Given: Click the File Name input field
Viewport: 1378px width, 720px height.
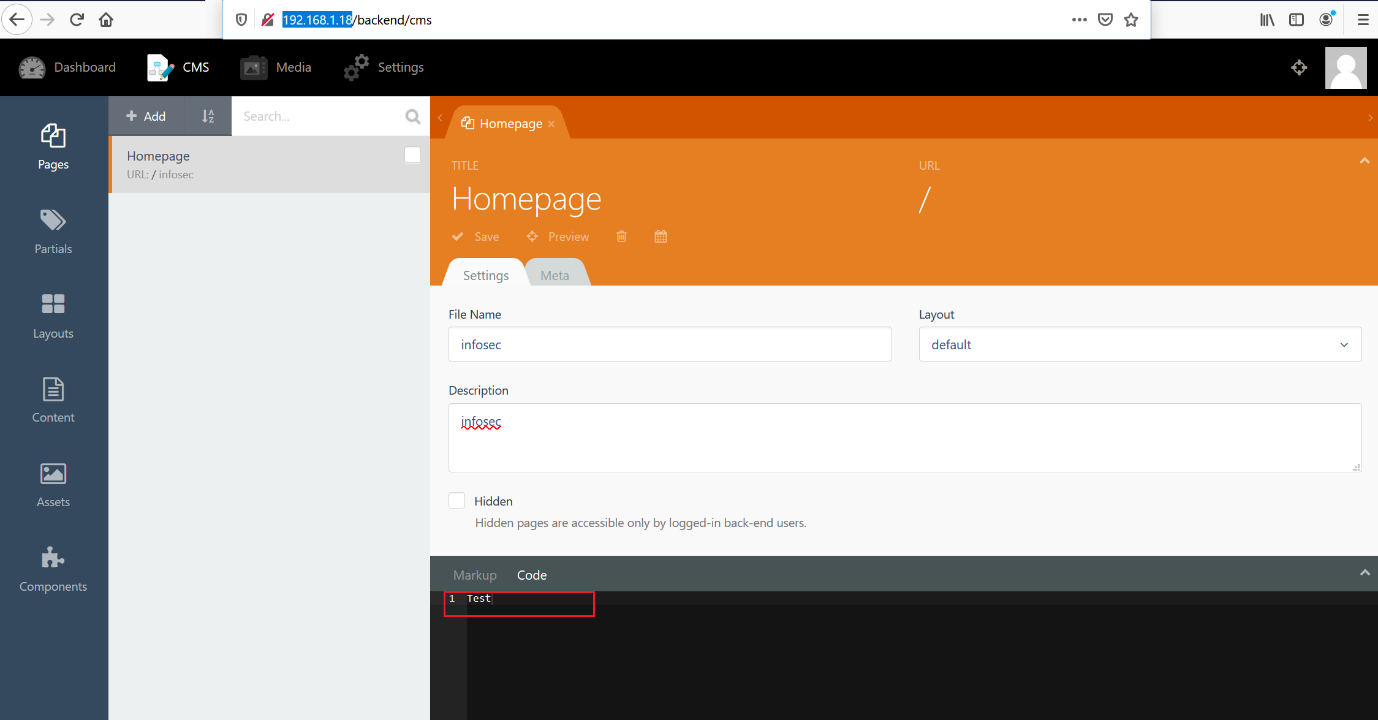Looking at the screenshot, I should (x=669, y=345).
